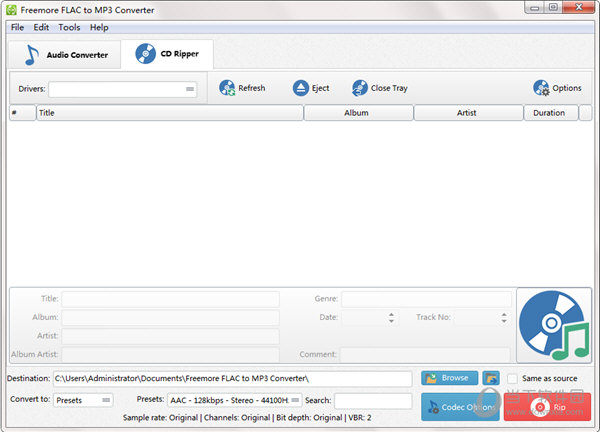Click the Sample rate status text

point(247,418)
